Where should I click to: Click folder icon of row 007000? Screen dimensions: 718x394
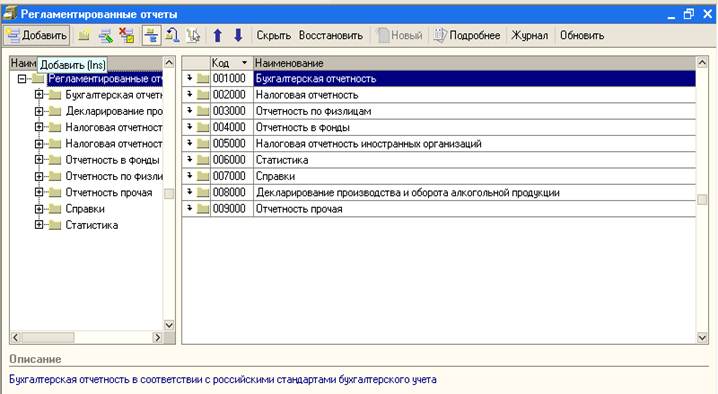click(x=203, y=176)
